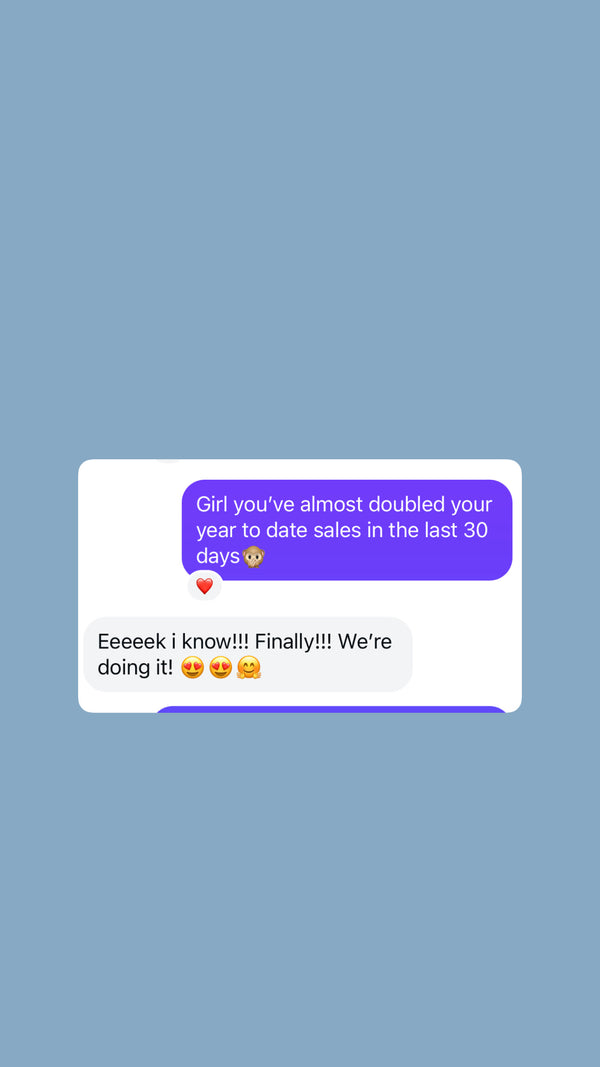The height and width of the screenshot is (1067, 600).
Task: Click the word 'days' beside the monkey emoji
Action: (x=218, y=557)
